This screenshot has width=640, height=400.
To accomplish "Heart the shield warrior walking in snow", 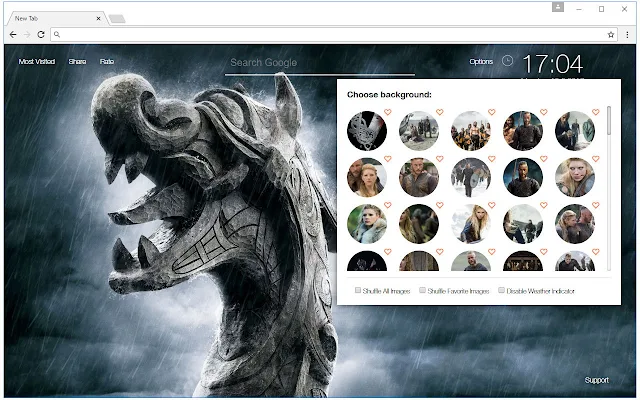I will (491, 158).
